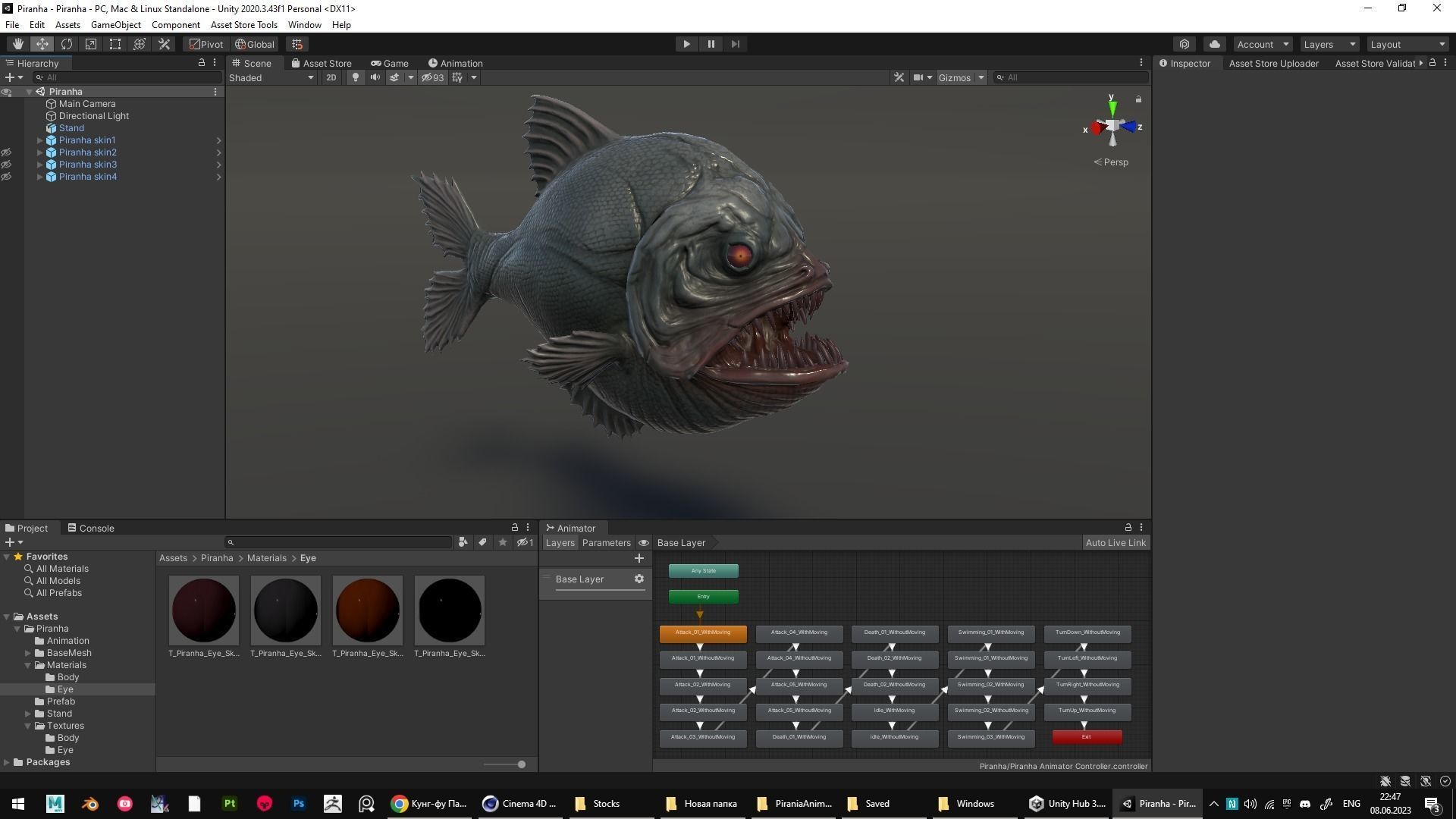The width and height of the screenshot is (1456, 819).
Task: Toggle scene gizmo lock icon
Action: coord(1138,99)
